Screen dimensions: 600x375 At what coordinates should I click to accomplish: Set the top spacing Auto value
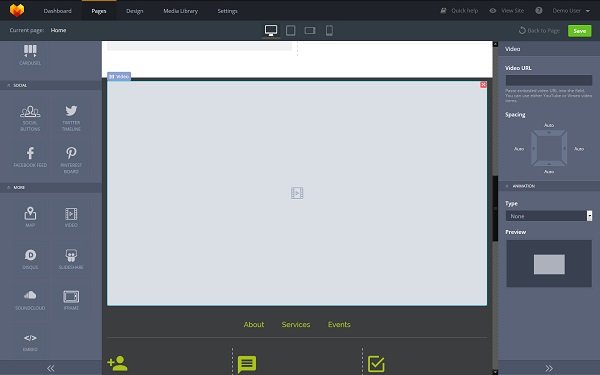[549, 125]
